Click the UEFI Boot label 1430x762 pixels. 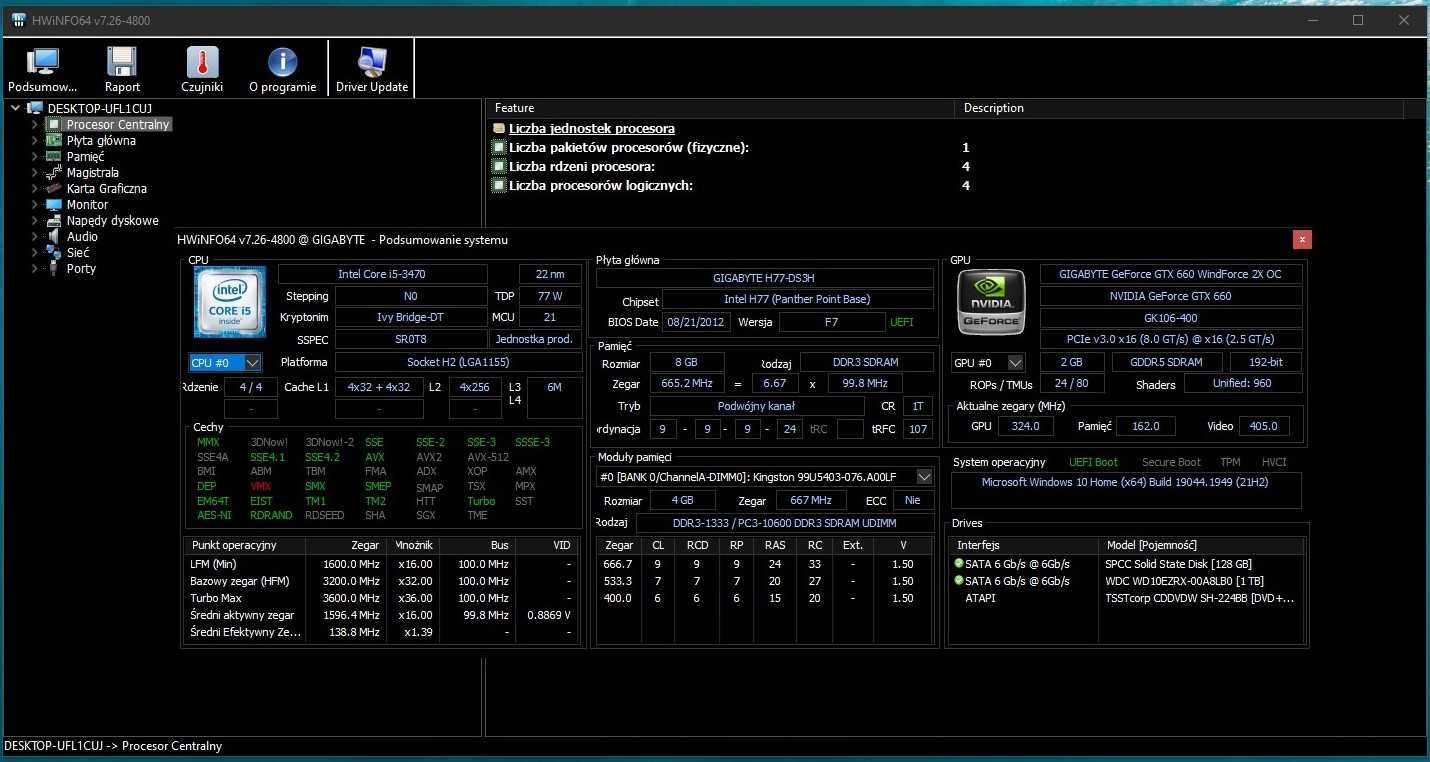[x=1094, y=462]
